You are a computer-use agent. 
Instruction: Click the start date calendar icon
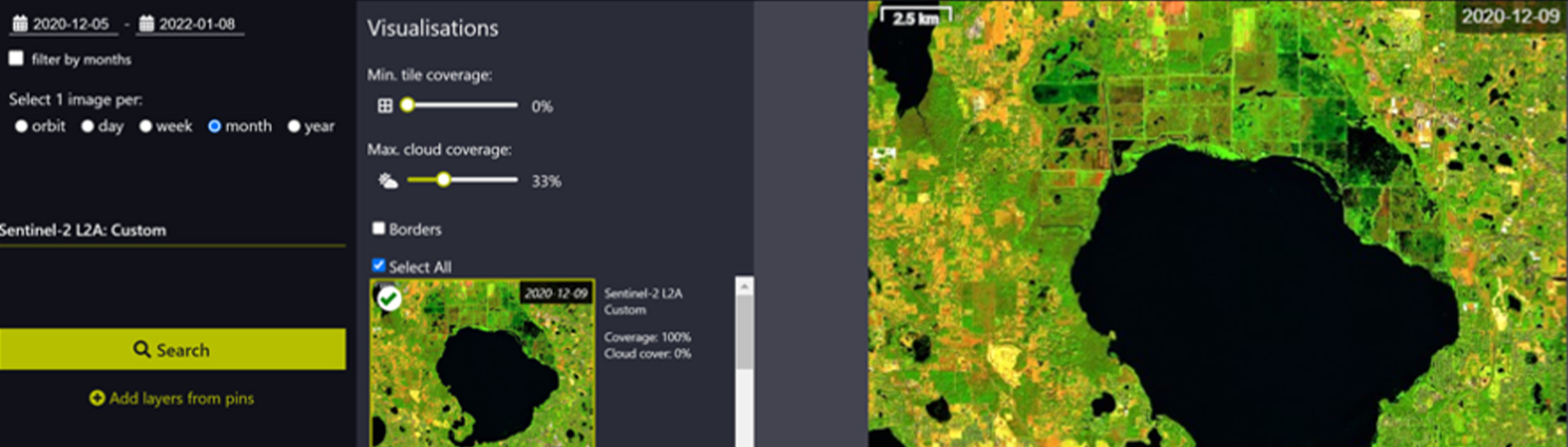[x=20, y=24]
